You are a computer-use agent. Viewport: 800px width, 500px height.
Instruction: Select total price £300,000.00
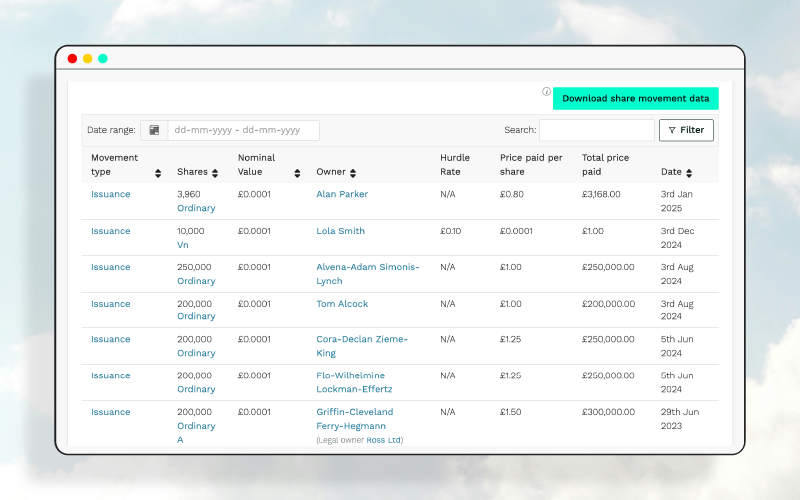click(608, 412)
